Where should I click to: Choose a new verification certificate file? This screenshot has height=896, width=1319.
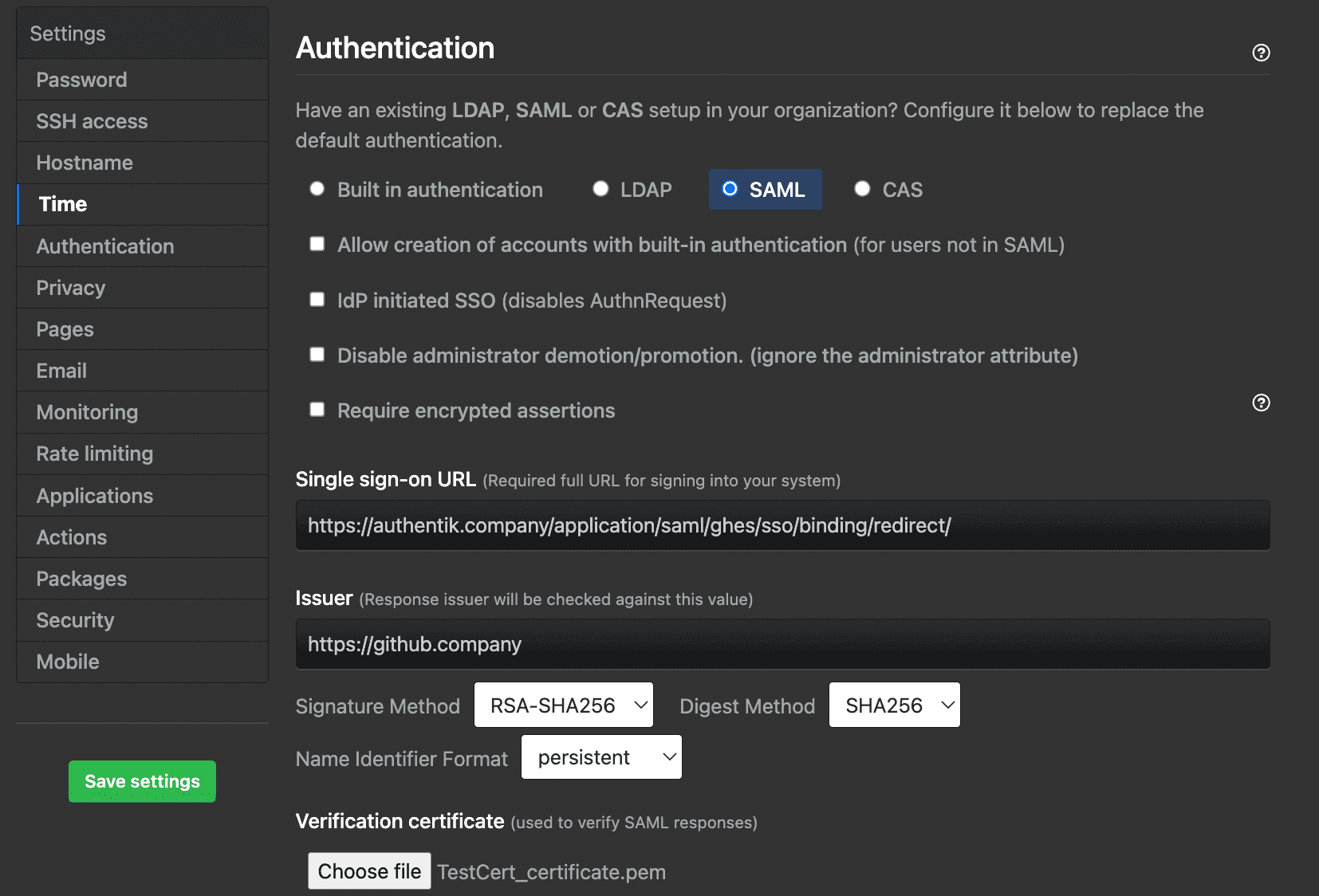pos(369,870)
